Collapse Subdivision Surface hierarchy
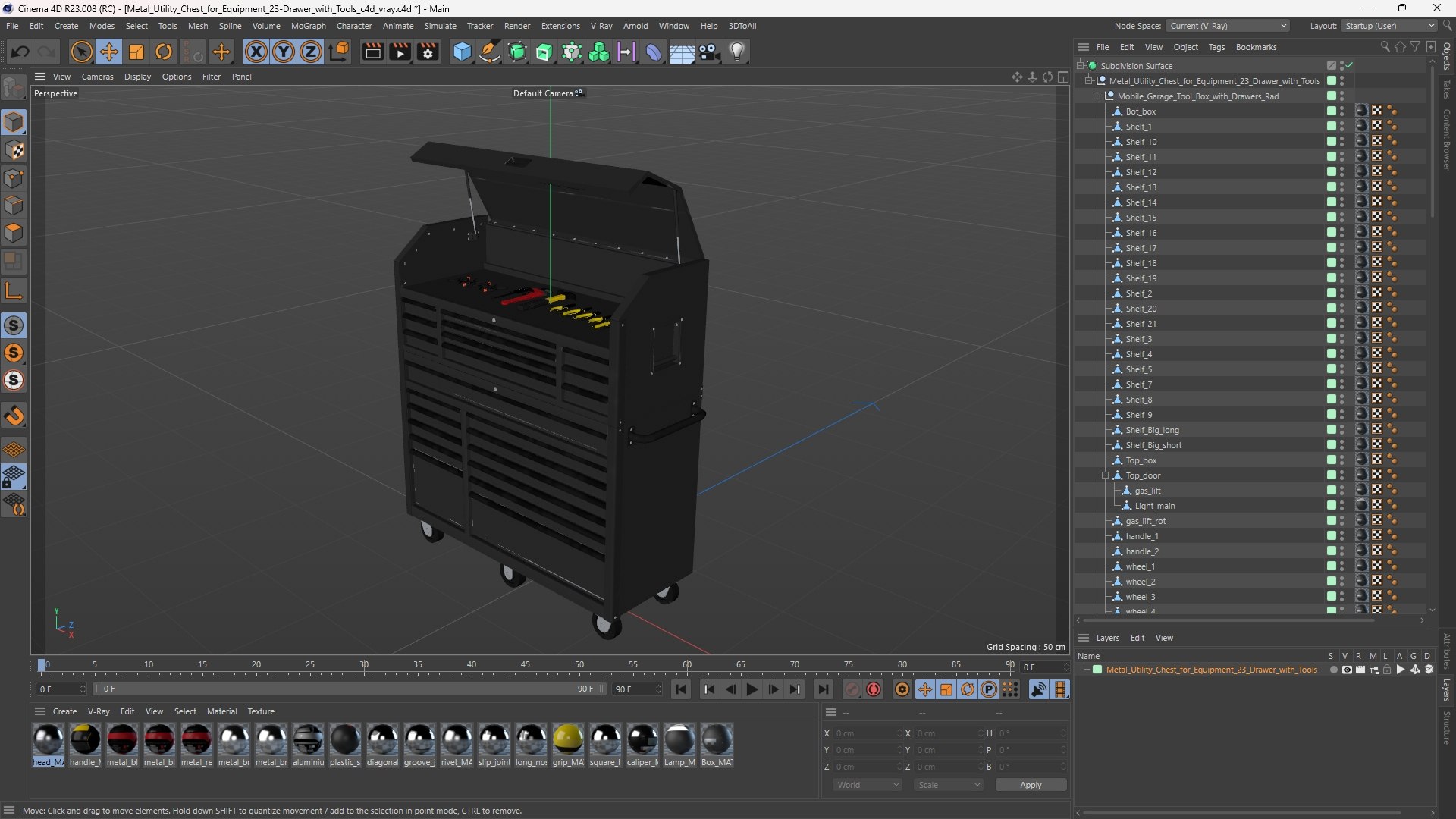This screenshot has width=1456, height=819. tap(1080, 66)
